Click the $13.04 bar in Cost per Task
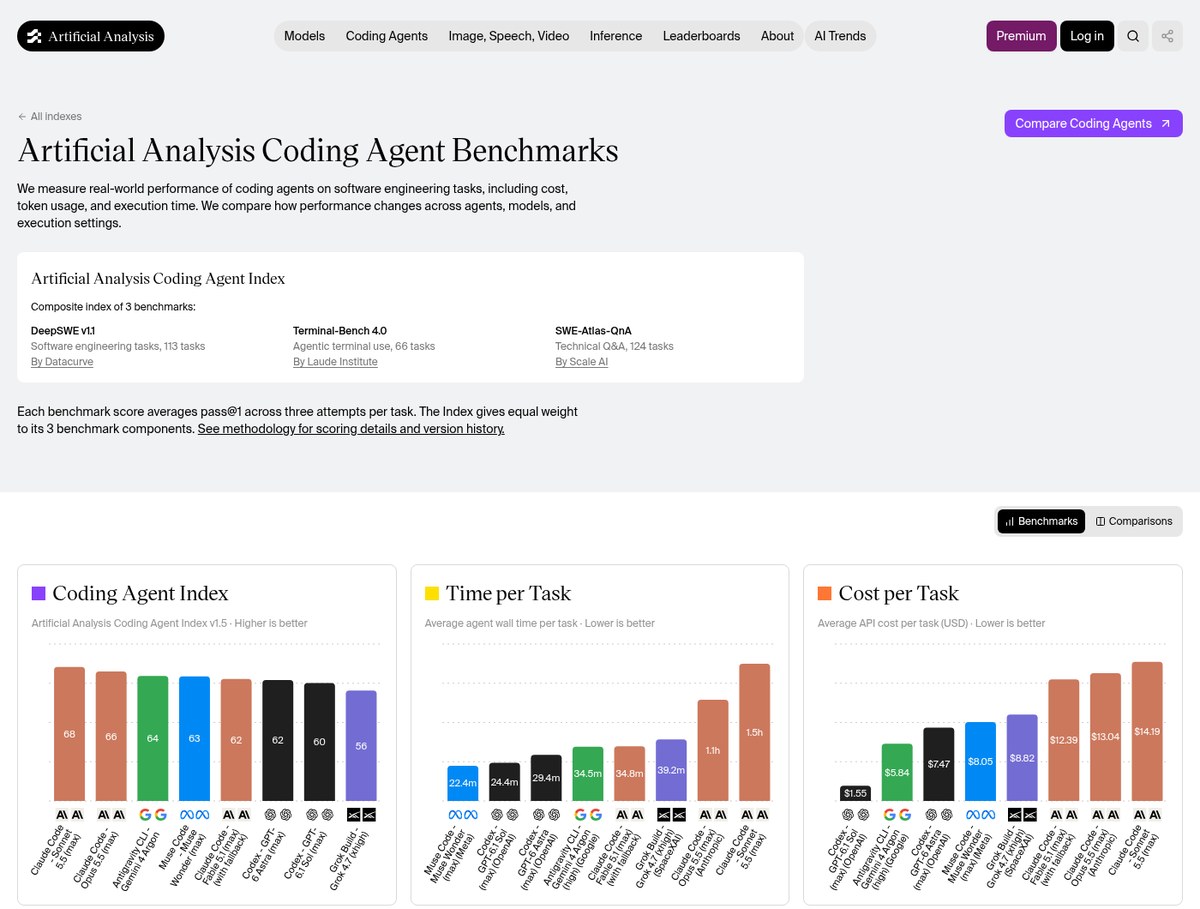 tap(1105, 737)
